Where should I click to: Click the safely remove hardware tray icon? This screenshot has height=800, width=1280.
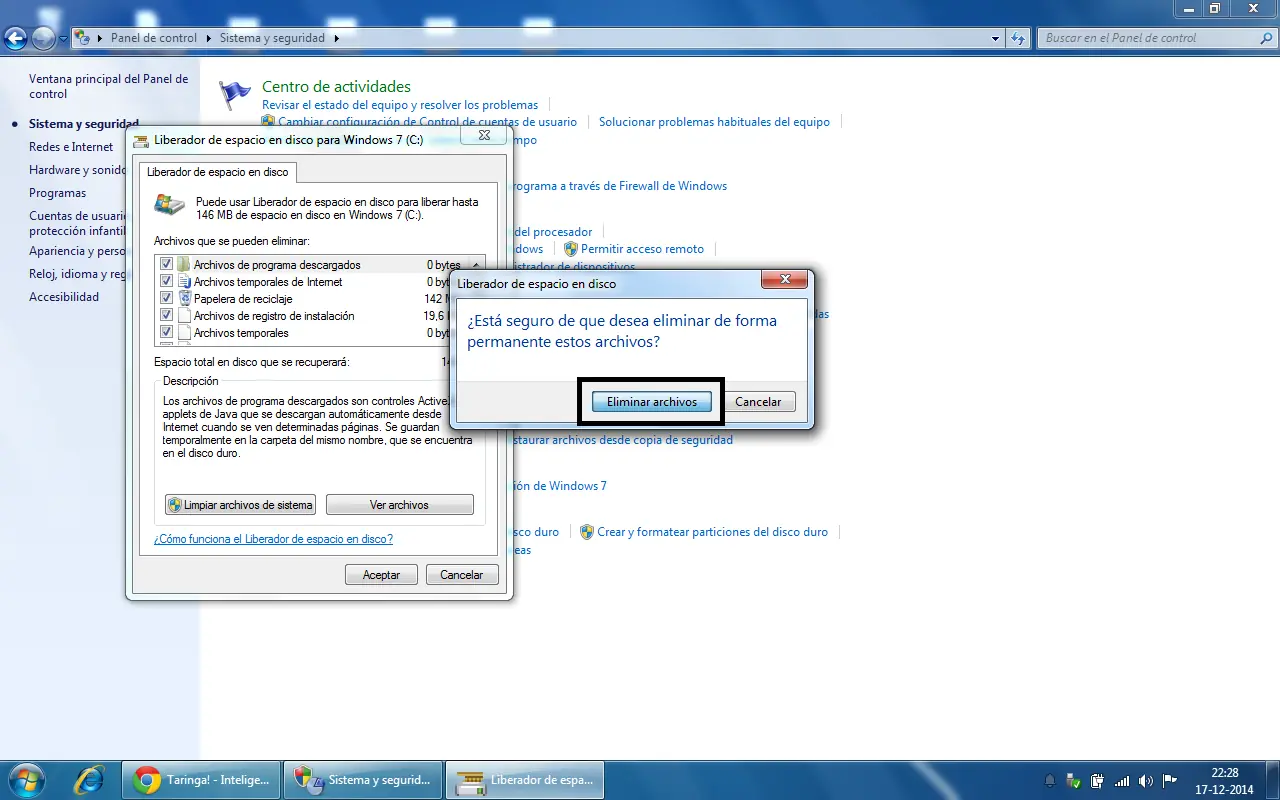[x=1073, y=781]
